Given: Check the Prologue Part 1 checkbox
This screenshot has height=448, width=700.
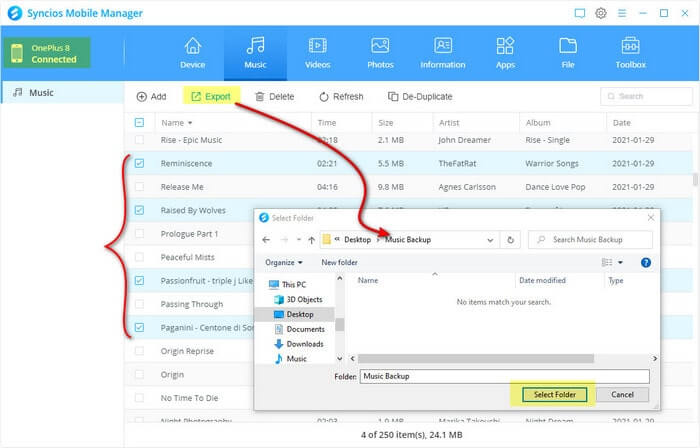Looking at the screenshot, I should 139,233.
